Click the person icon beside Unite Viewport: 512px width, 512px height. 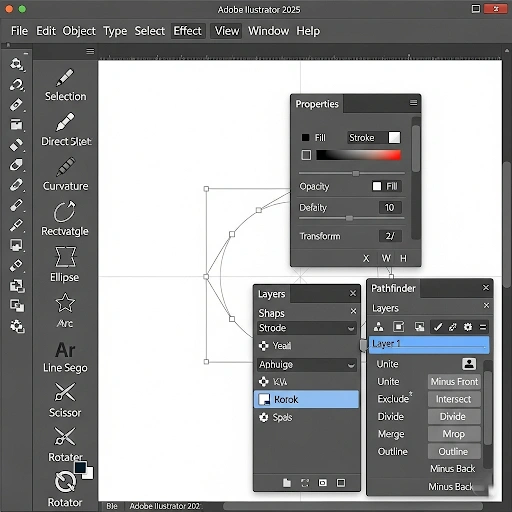pyautogui.click(x=469, y=364)
